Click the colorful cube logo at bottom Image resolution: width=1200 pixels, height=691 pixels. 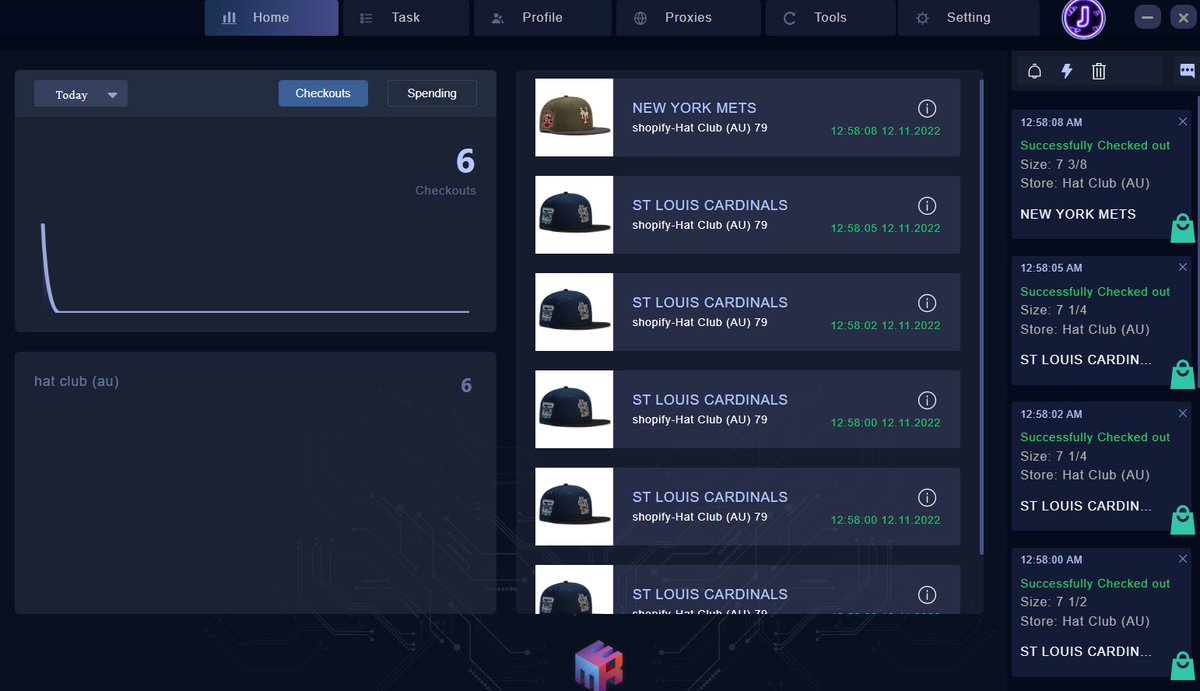tap(600, 665)
